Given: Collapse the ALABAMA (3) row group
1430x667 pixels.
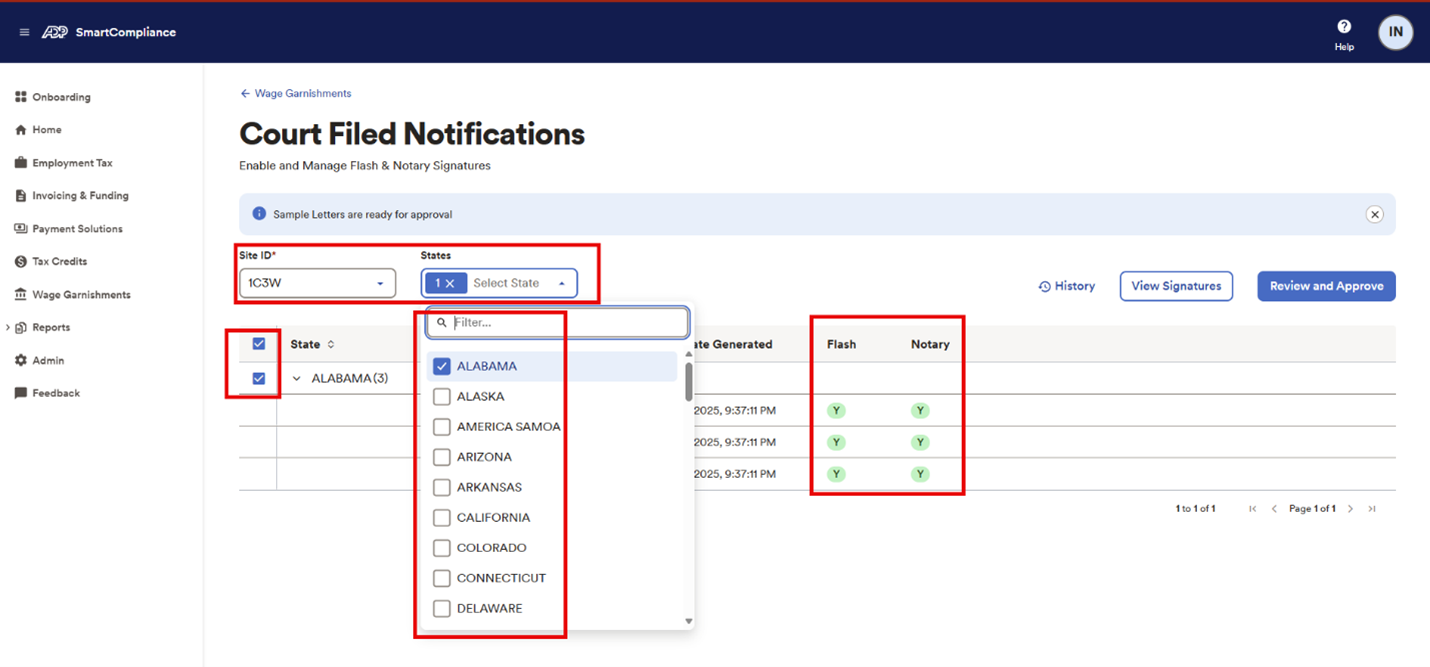Looking at the screenshot, I should click(x=297, y=379).
